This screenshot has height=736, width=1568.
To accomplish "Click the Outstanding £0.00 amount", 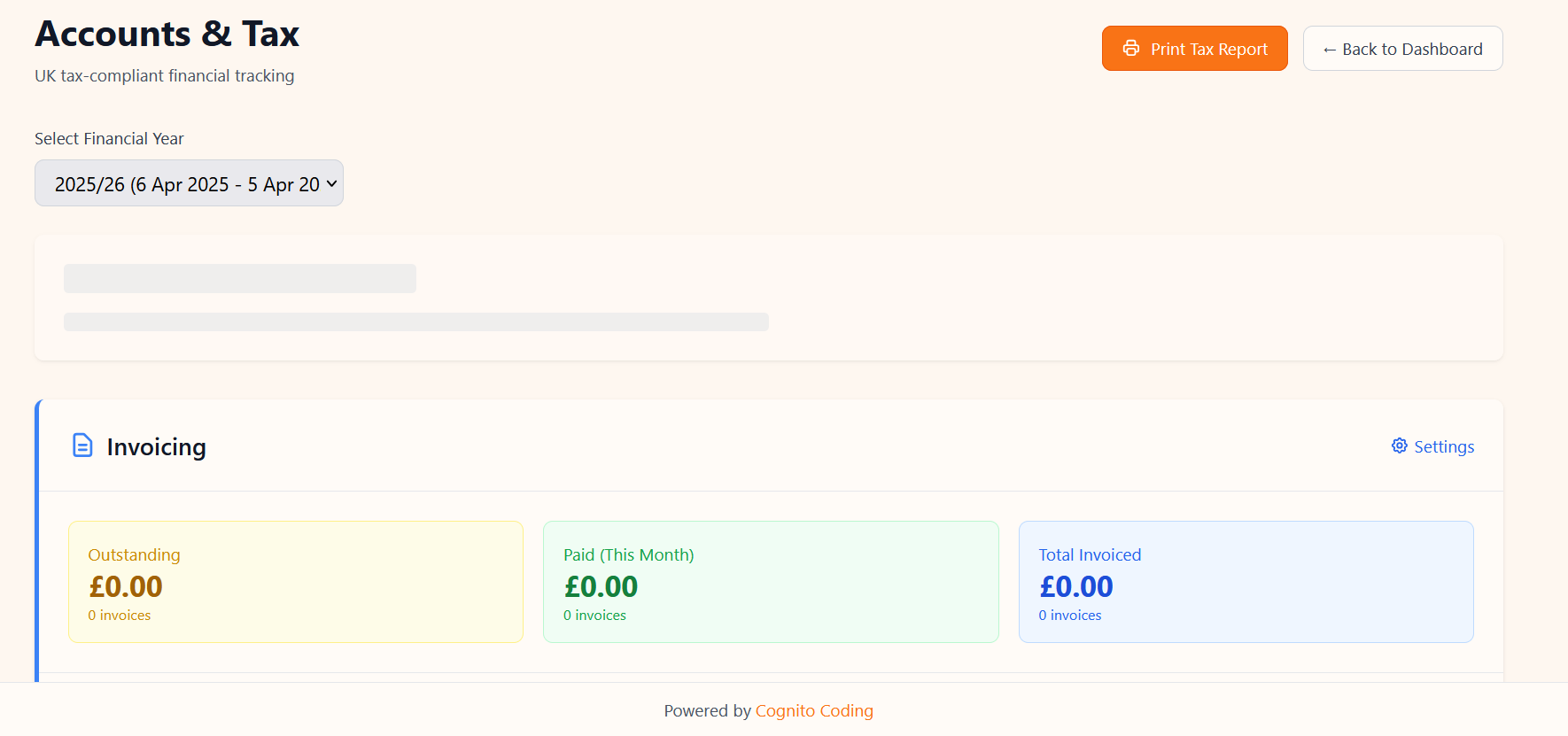I will coord(126,586).
